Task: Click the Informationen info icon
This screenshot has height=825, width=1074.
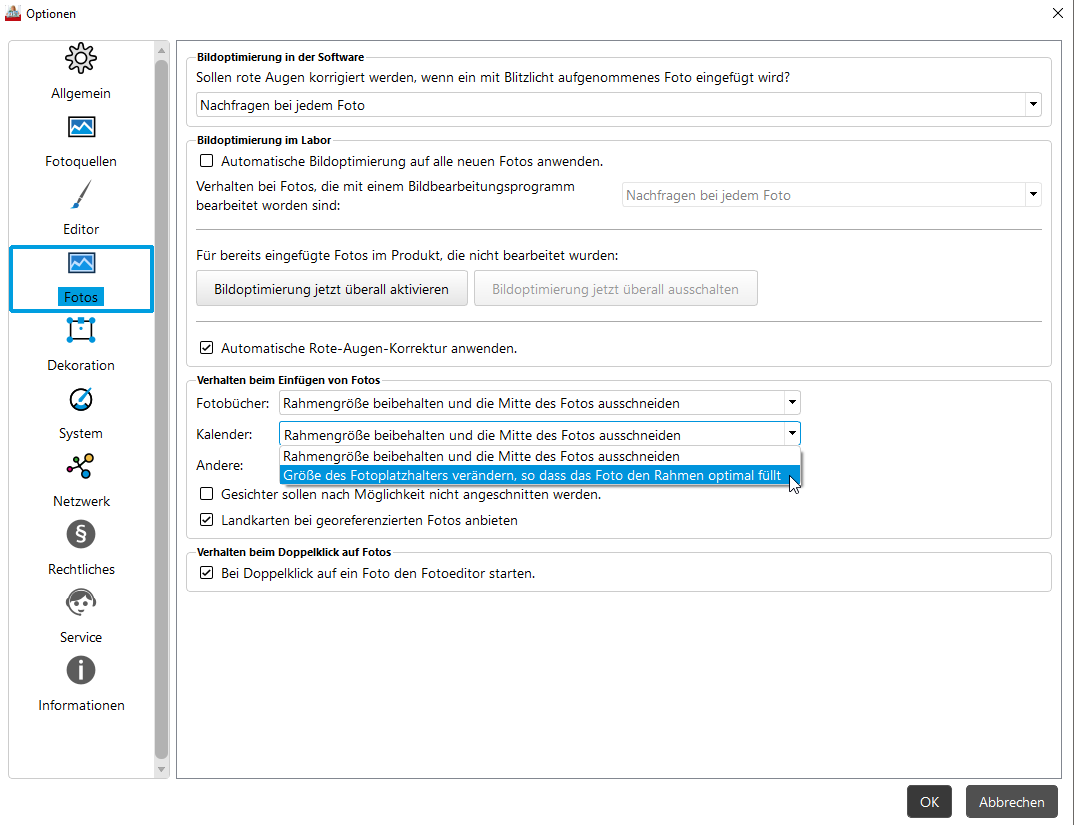Action: click(x=81, y=671)
